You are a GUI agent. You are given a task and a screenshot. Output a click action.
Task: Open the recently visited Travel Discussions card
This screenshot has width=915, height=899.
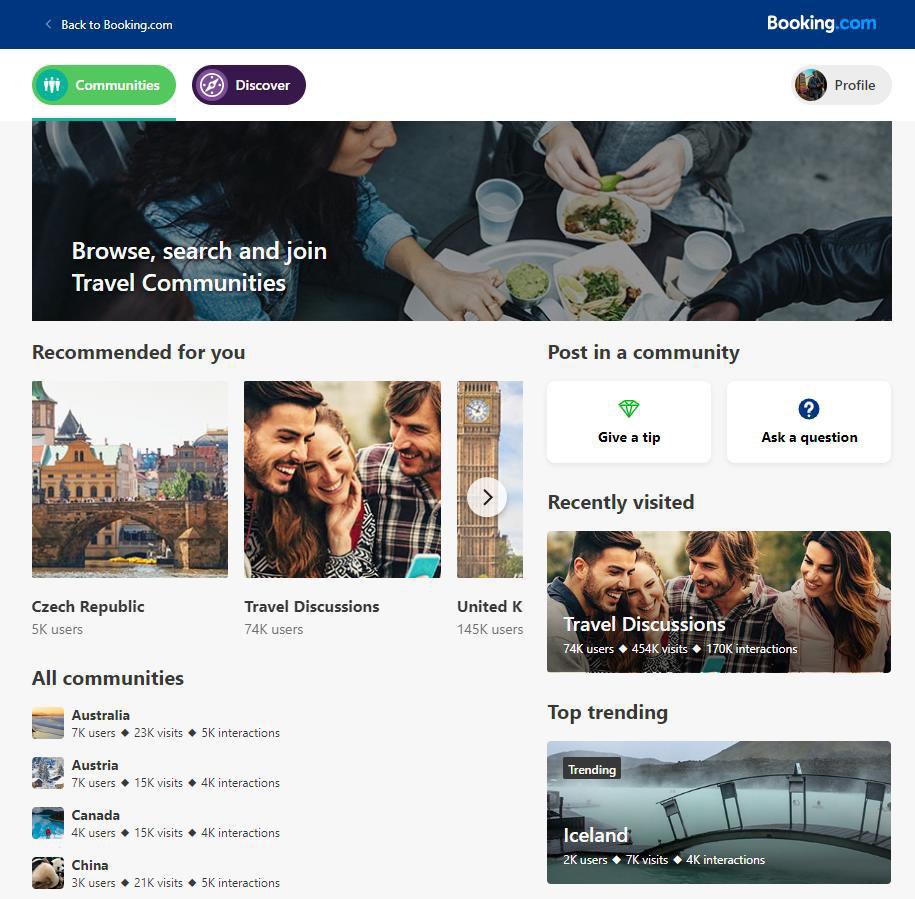719,601
